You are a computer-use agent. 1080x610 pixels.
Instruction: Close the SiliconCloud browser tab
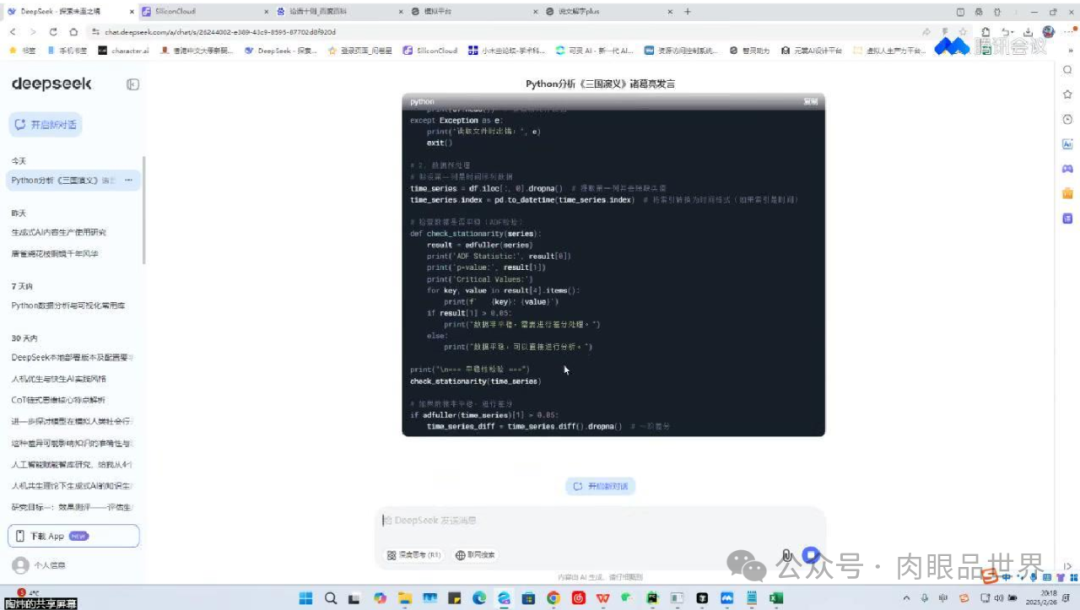click(267, 12)
